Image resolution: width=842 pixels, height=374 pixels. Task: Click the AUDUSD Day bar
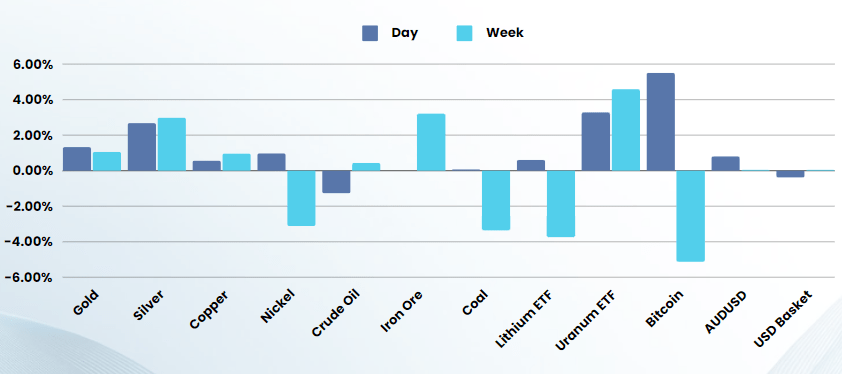725,164
